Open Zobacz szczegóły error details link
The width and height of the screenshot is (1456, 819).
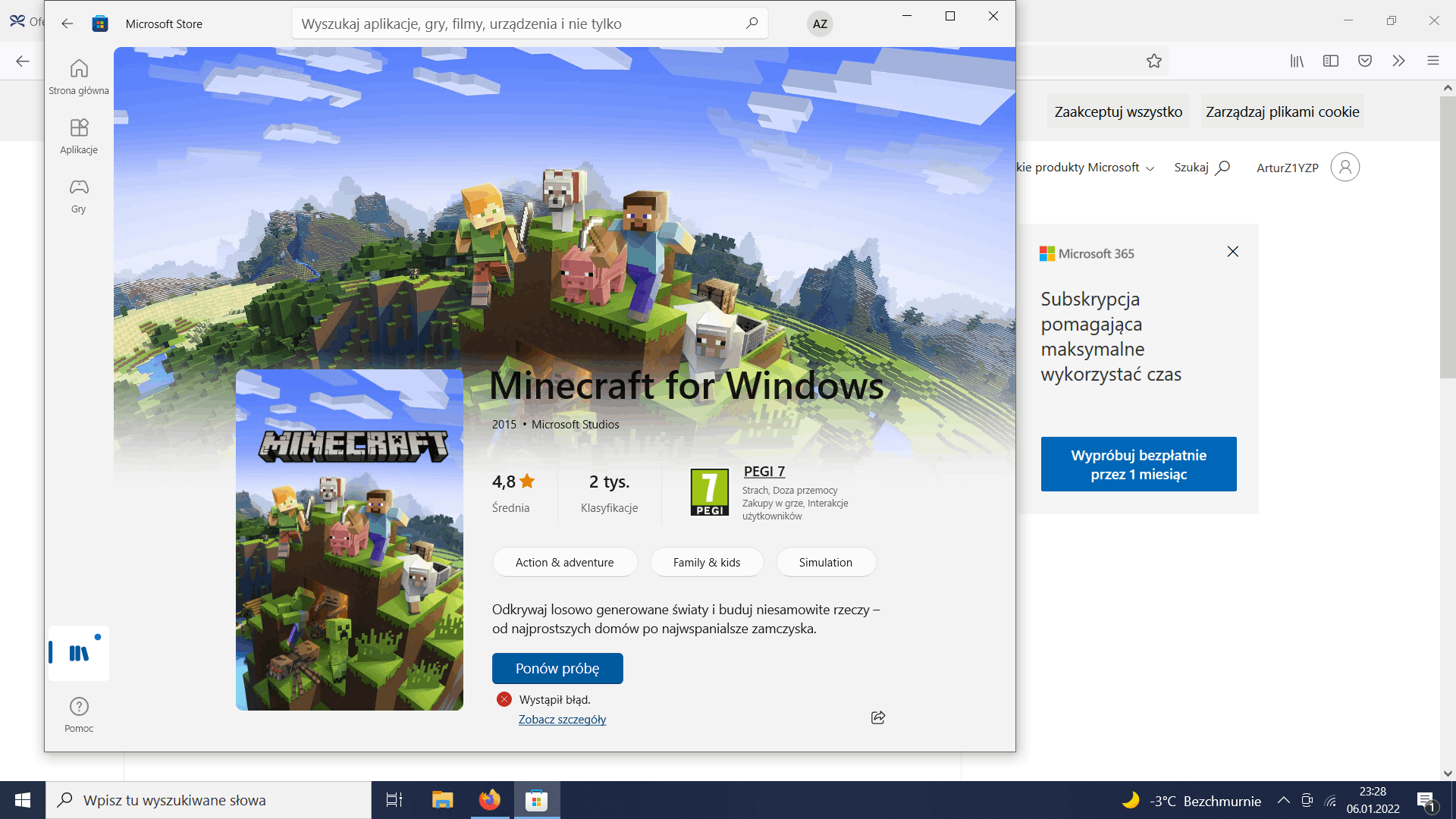562,719
